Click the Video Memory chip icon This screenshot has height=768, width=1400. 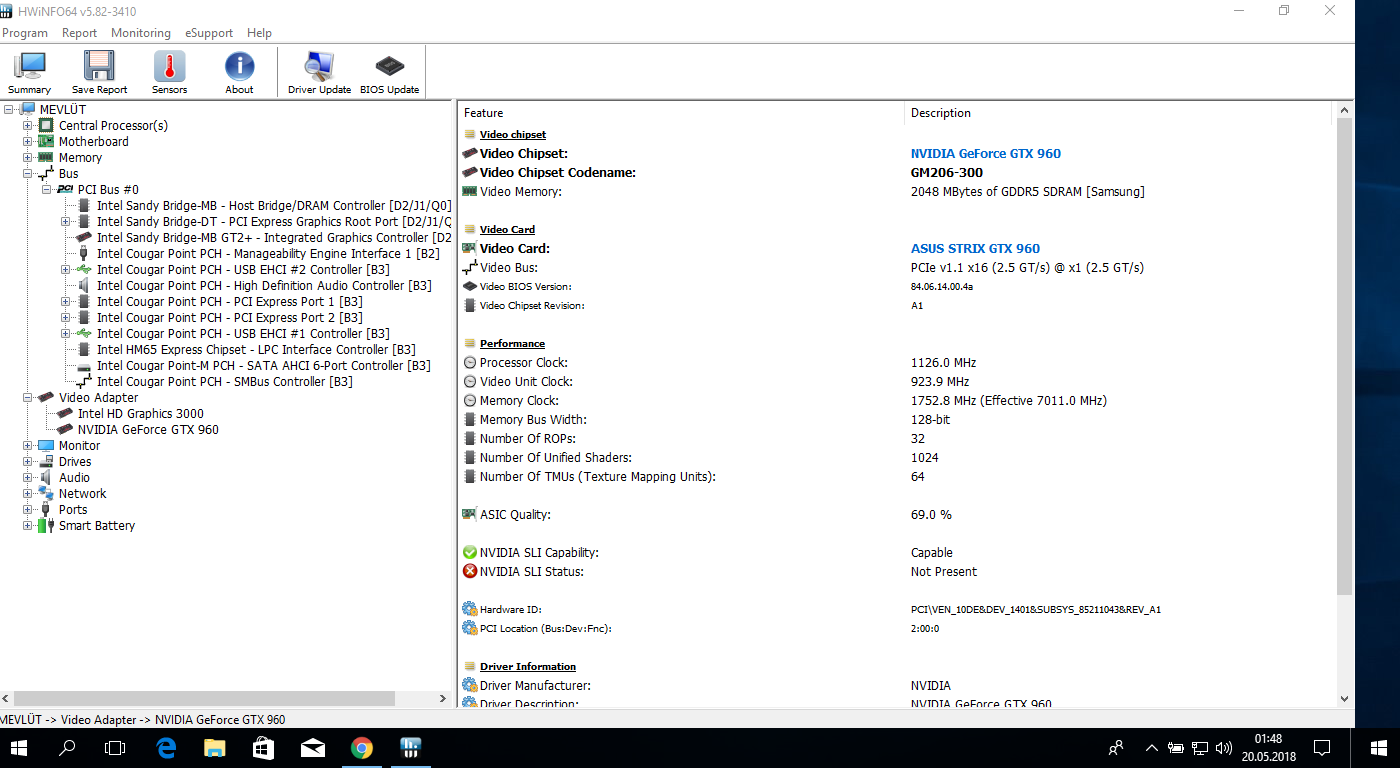pos(469,191)
